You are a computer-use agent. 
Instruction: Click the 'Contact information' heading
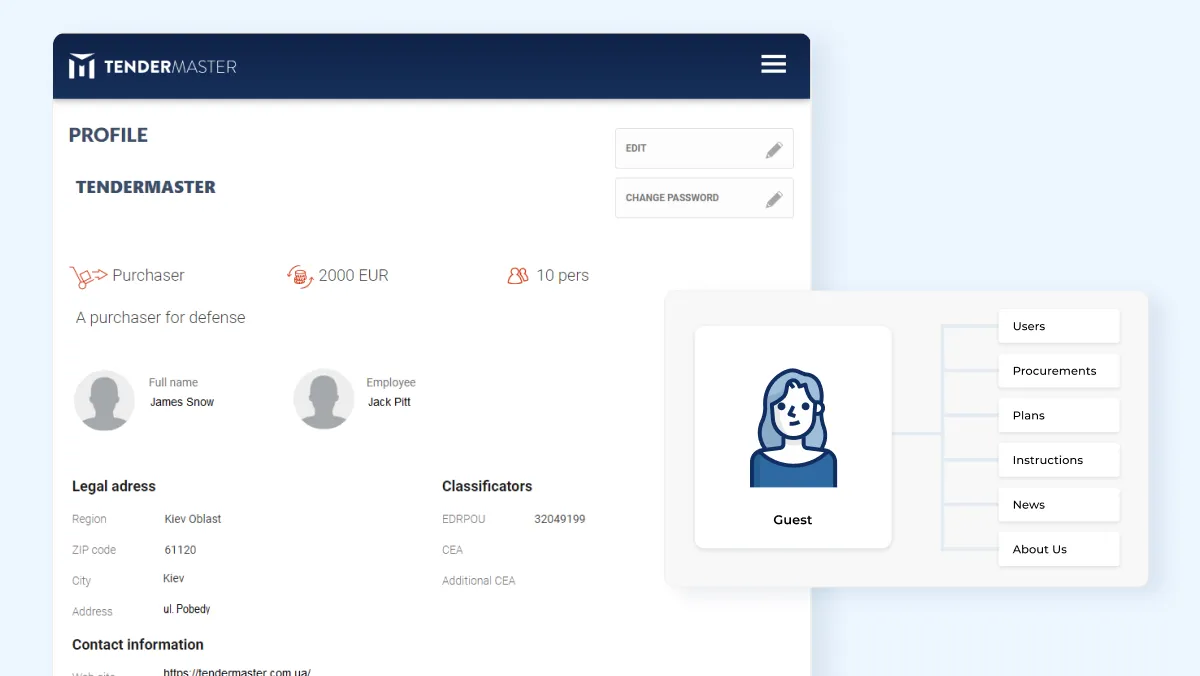[138, 645]
